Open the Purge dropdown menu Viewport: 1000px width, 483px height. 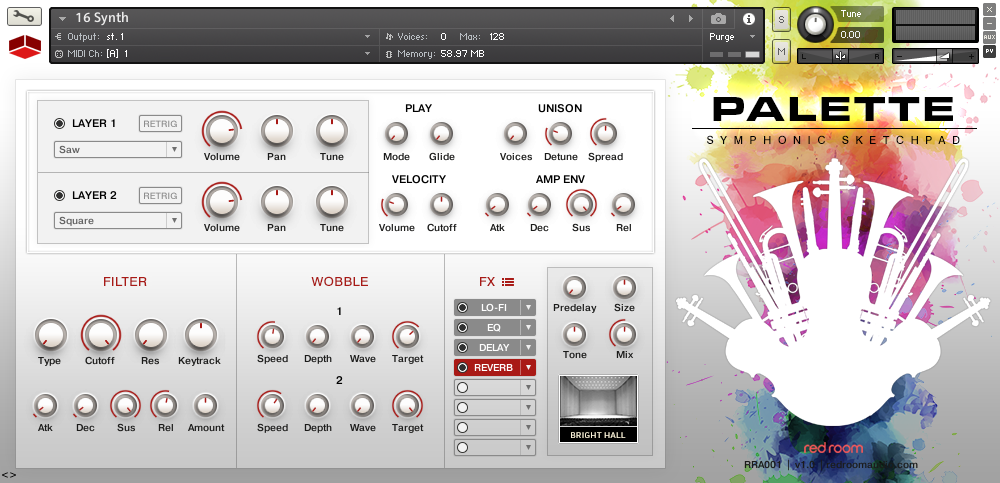pyautogui.click(x=732, y=37)
